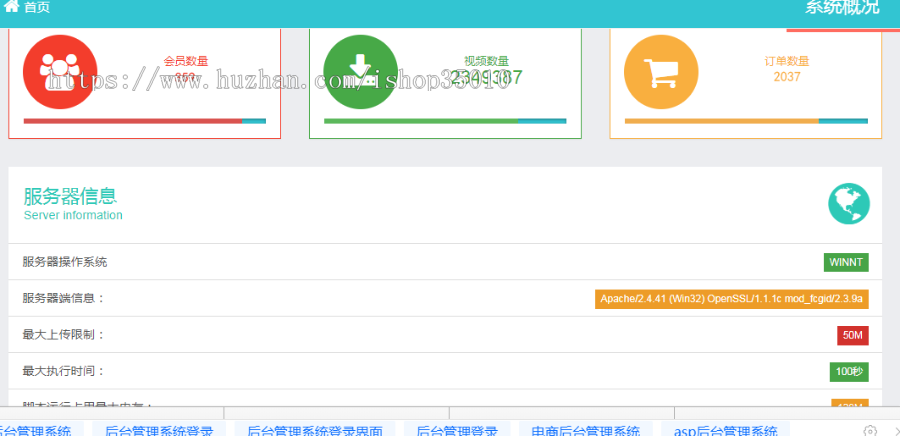This screenshot has width=900, height=436.
Task: Click the orders count card
Action: (746, 83)
